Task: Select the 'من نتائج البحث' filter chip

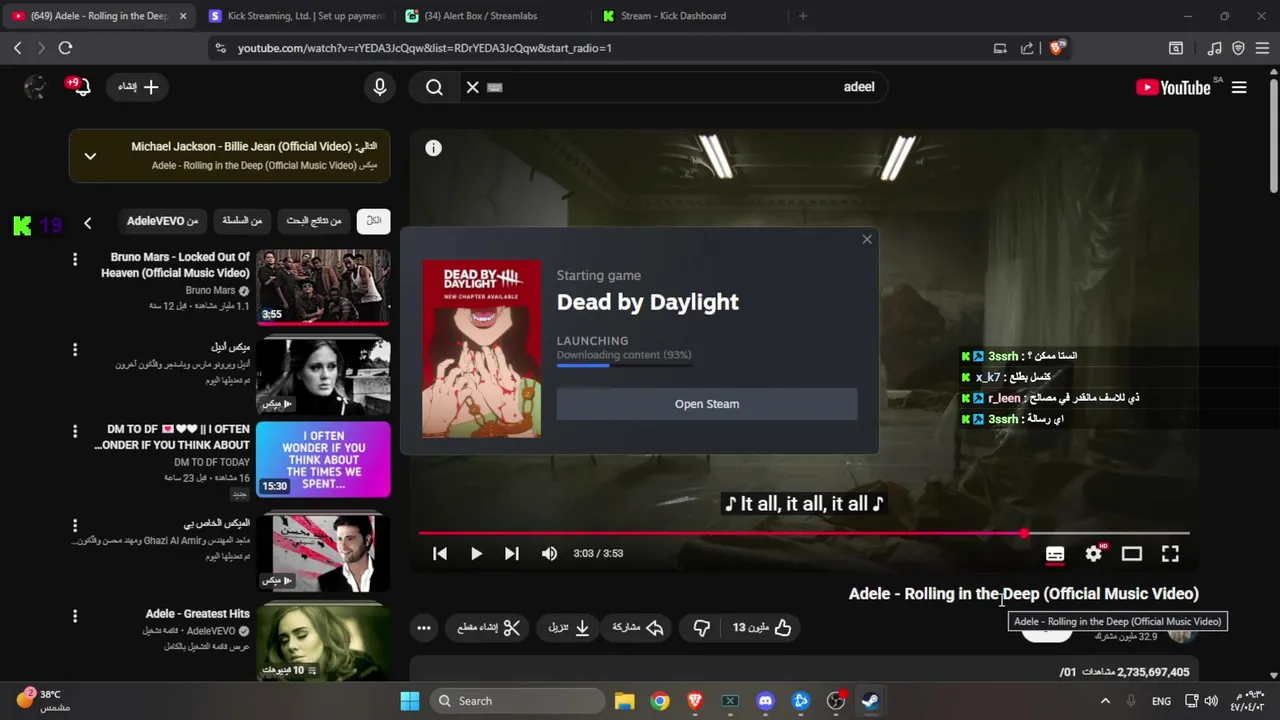Action: coord(314,221)
